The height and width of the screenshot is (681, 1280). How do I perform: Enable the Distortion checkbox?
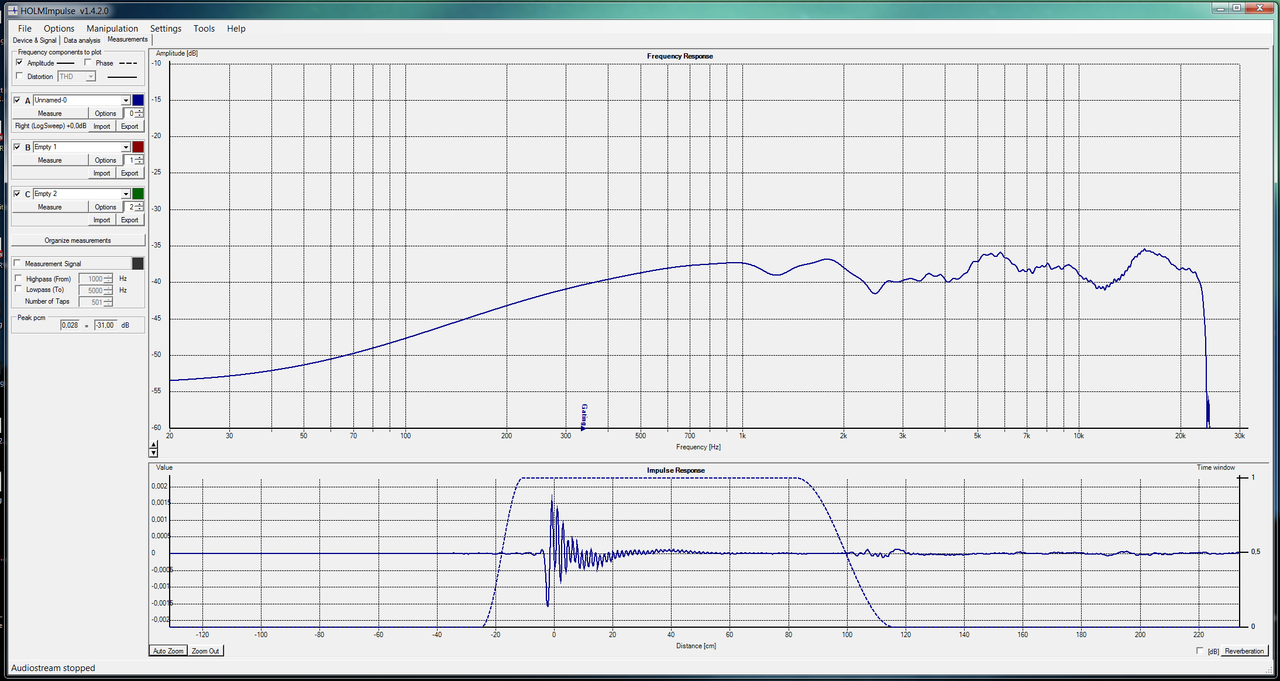(19, 77)
